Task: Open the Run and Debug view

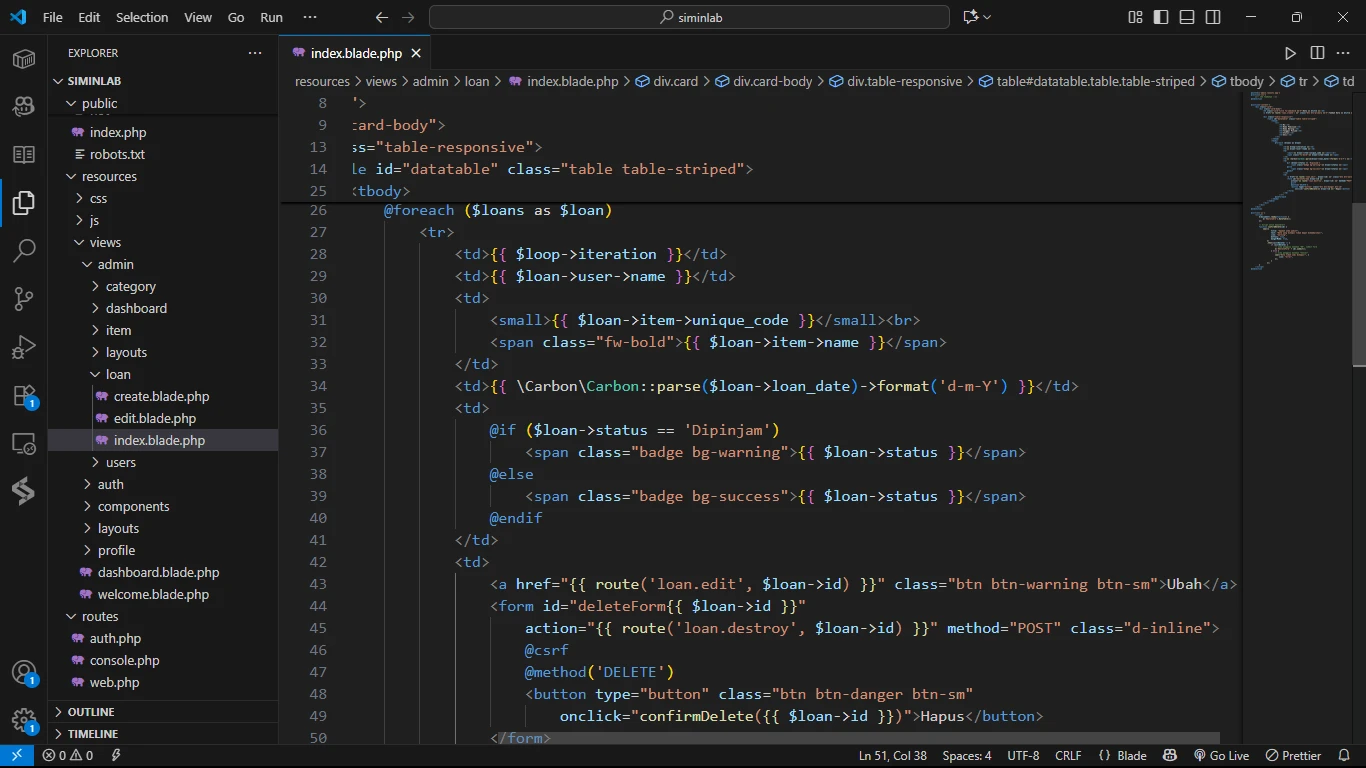Action: pos(24,347)
